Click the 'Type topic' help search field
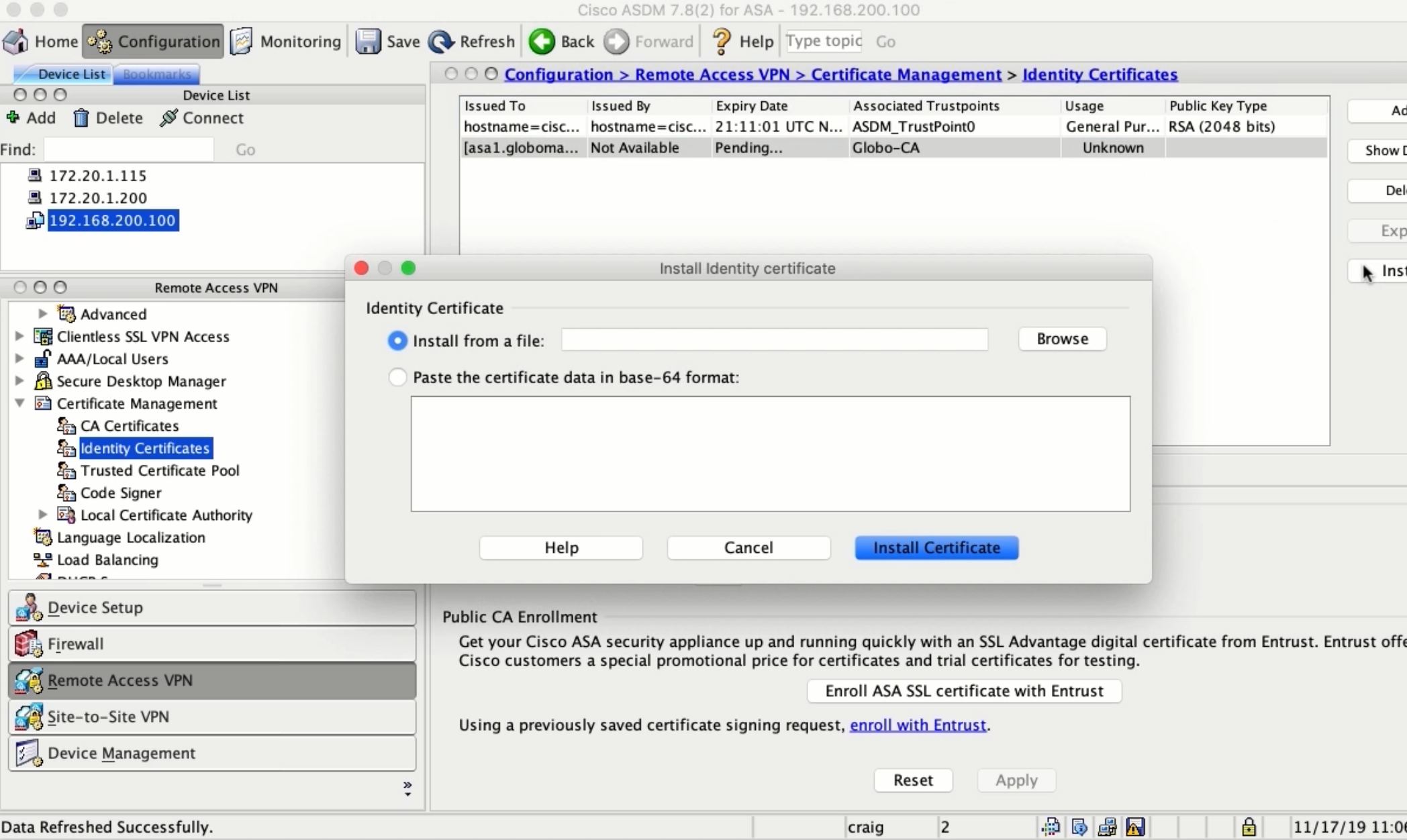The image size is (1407, 840). [824, 41]
